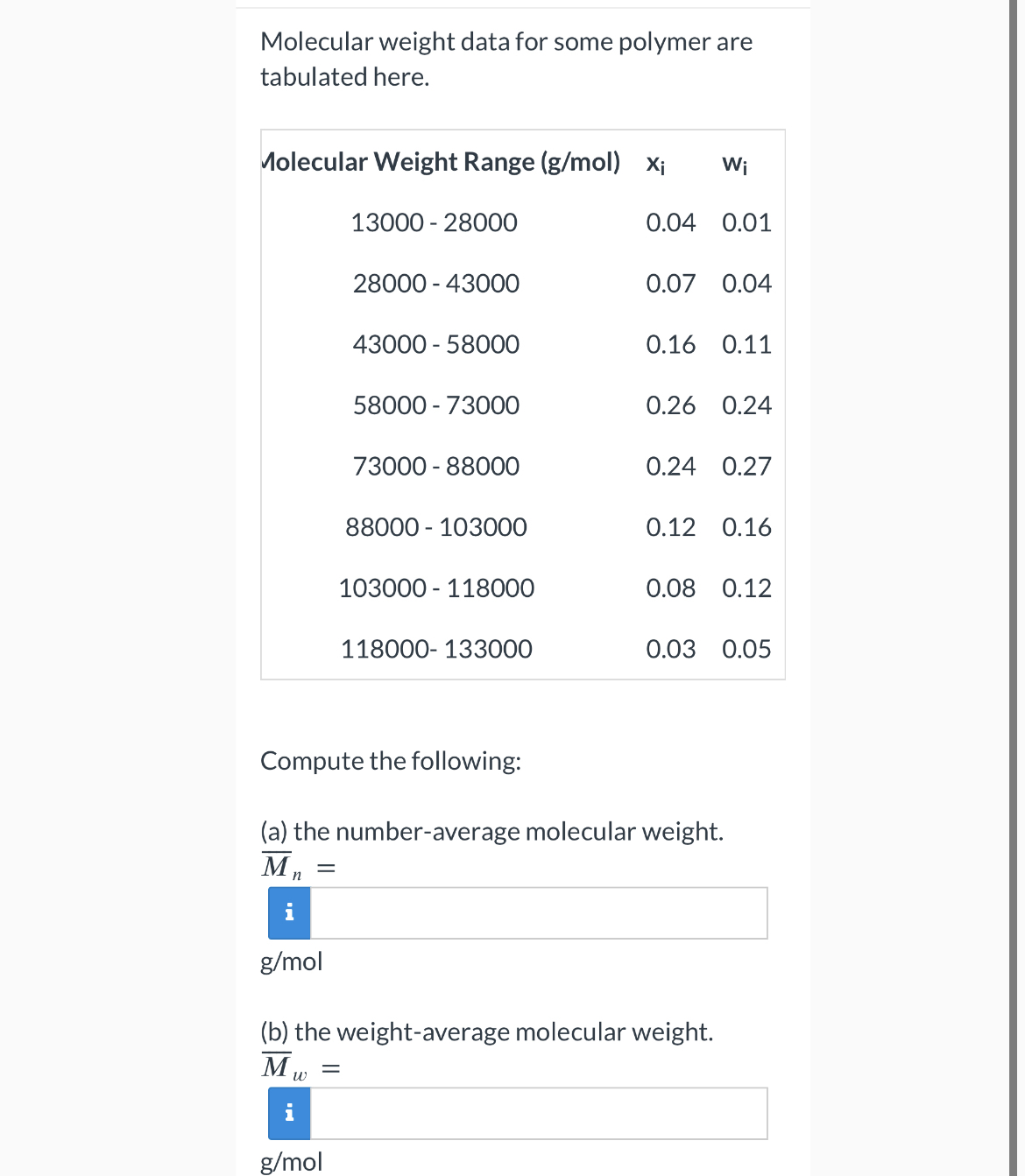
Task: Click the wi value 0.27
Action: [746, 466]
